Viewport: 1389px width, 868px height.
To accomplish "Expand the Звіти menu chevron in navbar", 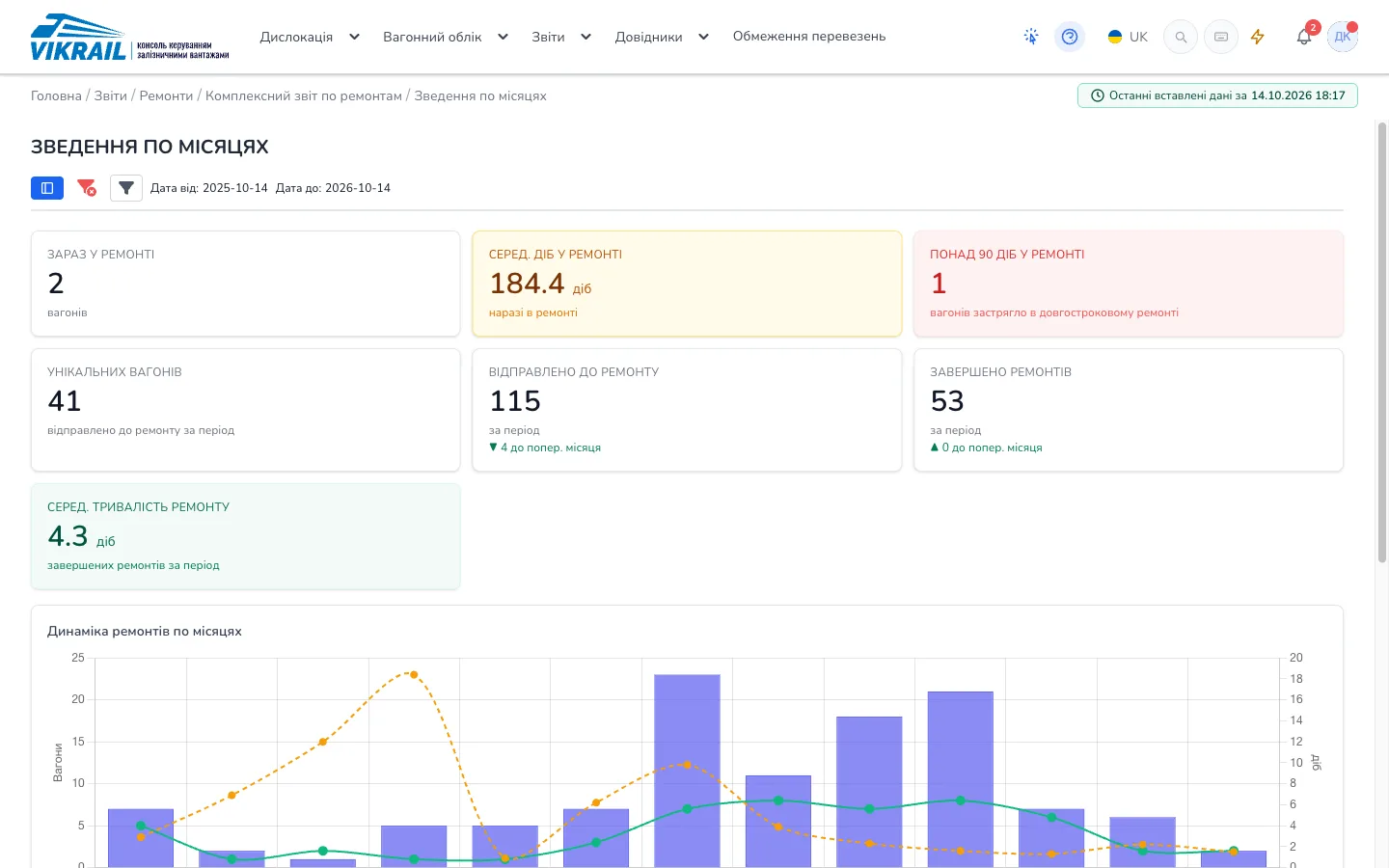I will point(586,37).
